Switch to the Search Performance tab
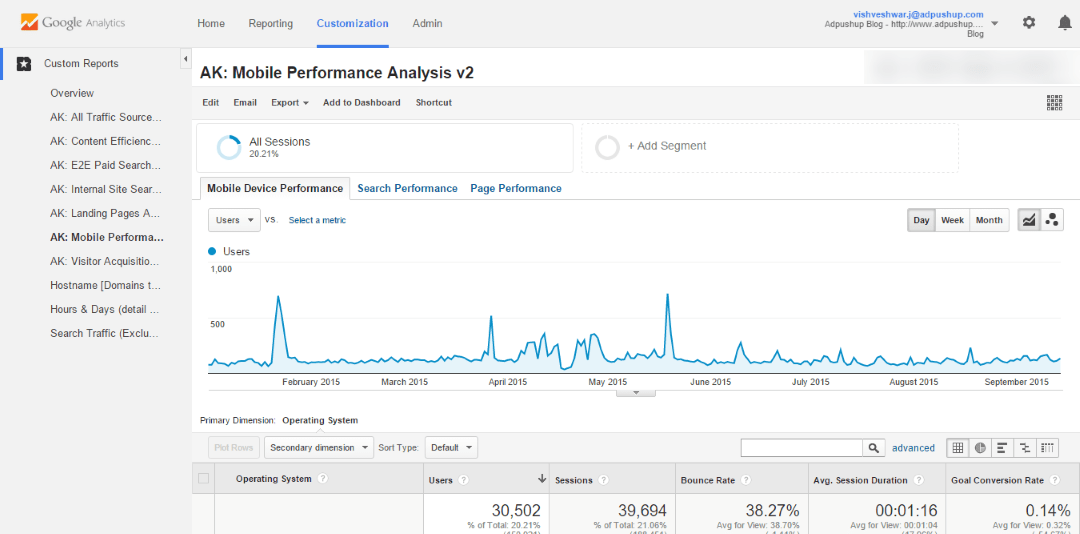Viewport: 1080px width, 534px height. pyautogui.click(x=407, y=188)
